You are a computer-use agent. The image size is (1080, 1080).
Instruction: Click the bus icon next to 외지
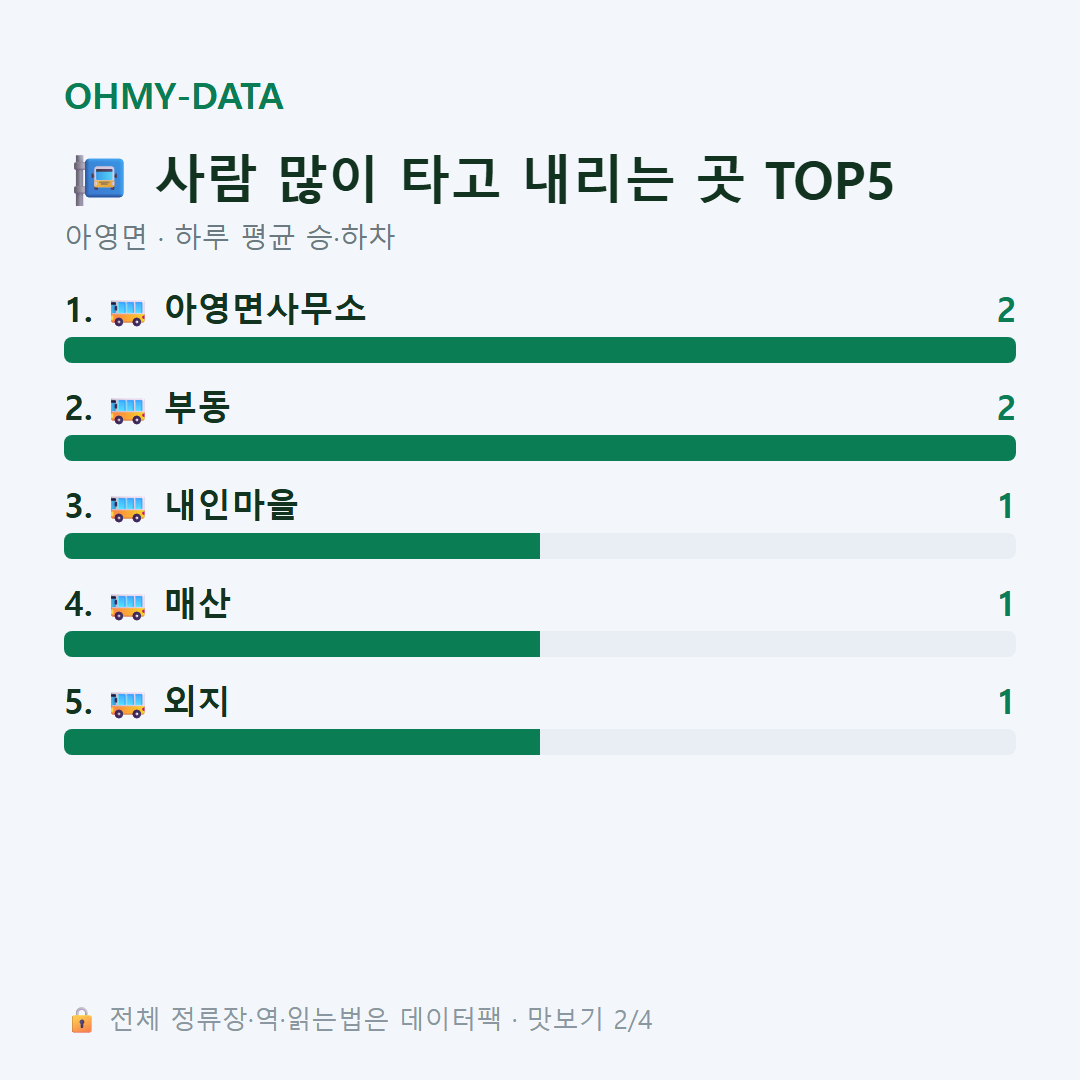click(x=127, y=703)
